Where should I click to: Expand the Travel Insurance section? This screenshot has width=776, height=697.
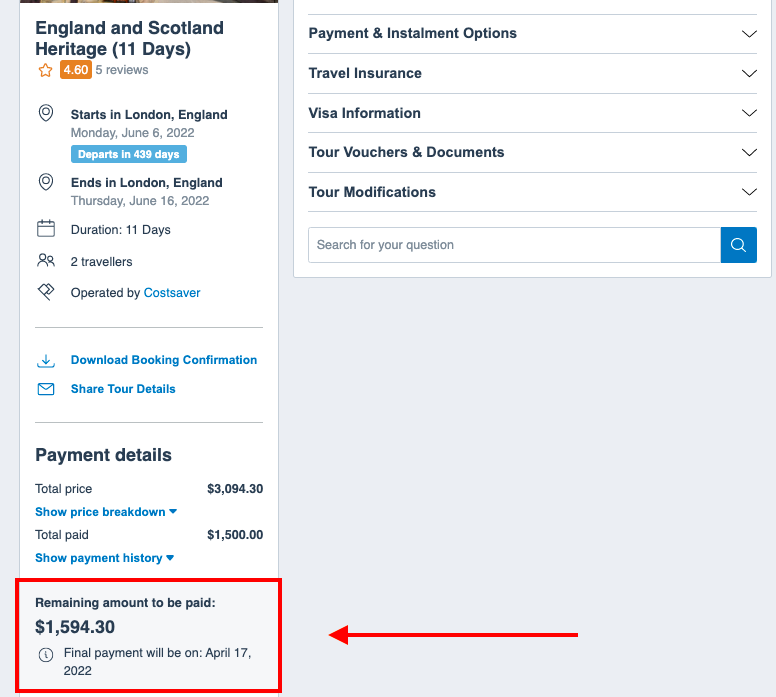tap(533, 73)
